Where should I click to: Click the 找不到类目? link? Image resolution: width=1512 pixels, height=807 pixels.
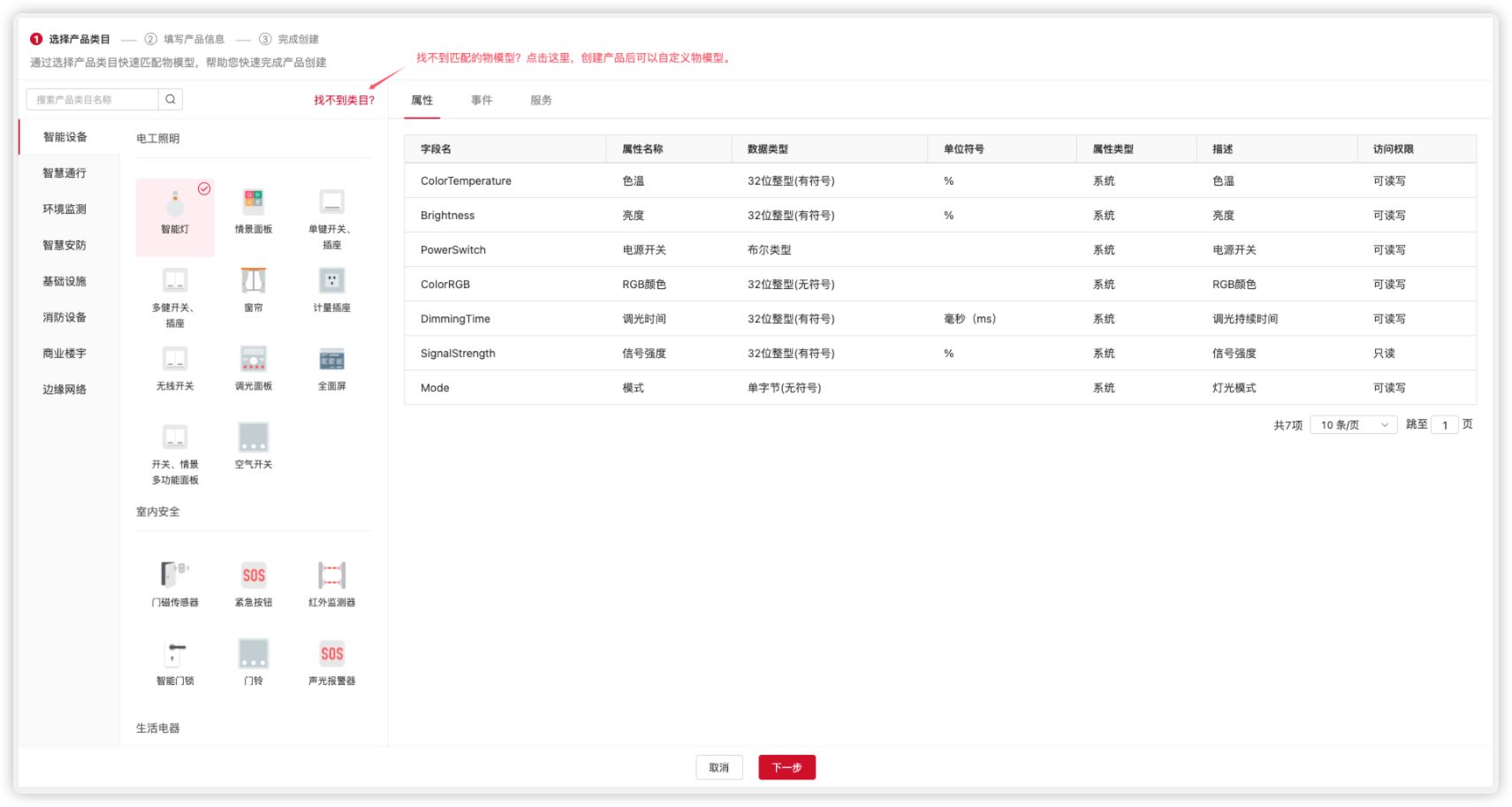[x=344, y=101]
